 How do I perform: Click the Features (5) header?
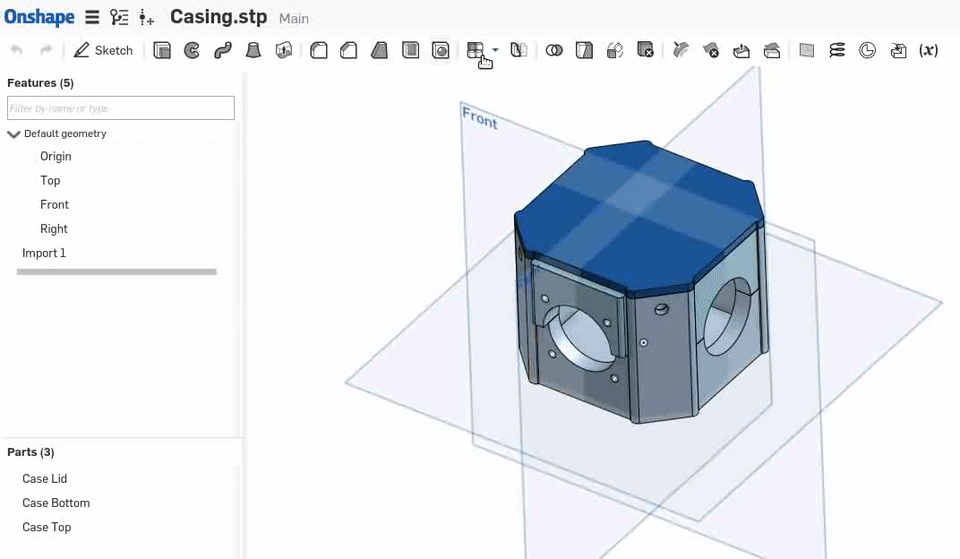coord(40,83)
